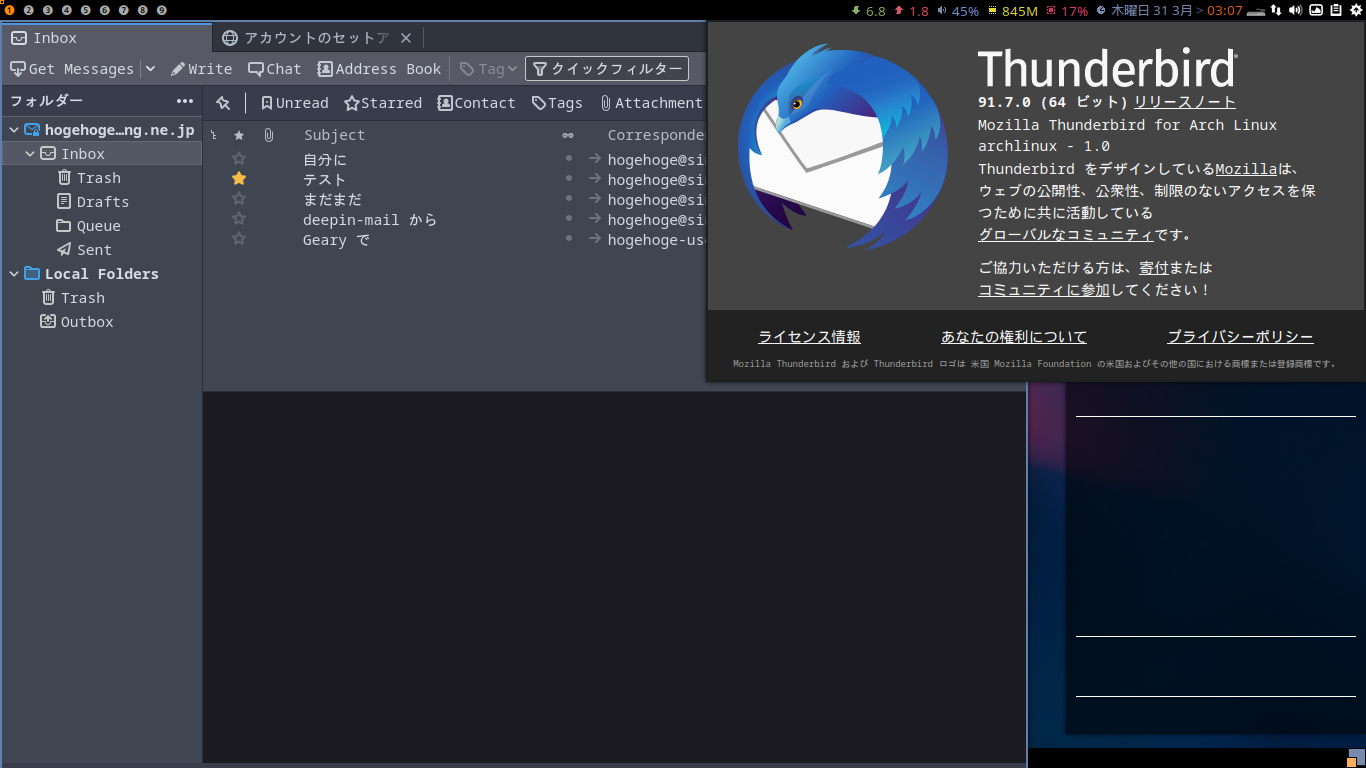
Task: Open the 寄付 donation link
Action: (1153, 268)
